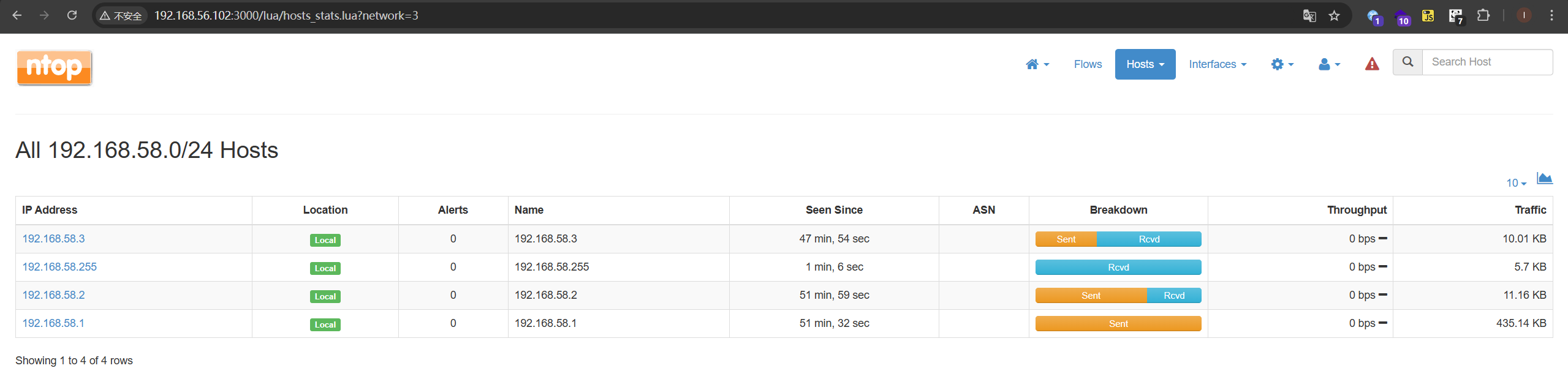This screenshot has height=390, width=1568.
Task: Open the rows-per-page 10 dropdown
Action: (1516, 183)
